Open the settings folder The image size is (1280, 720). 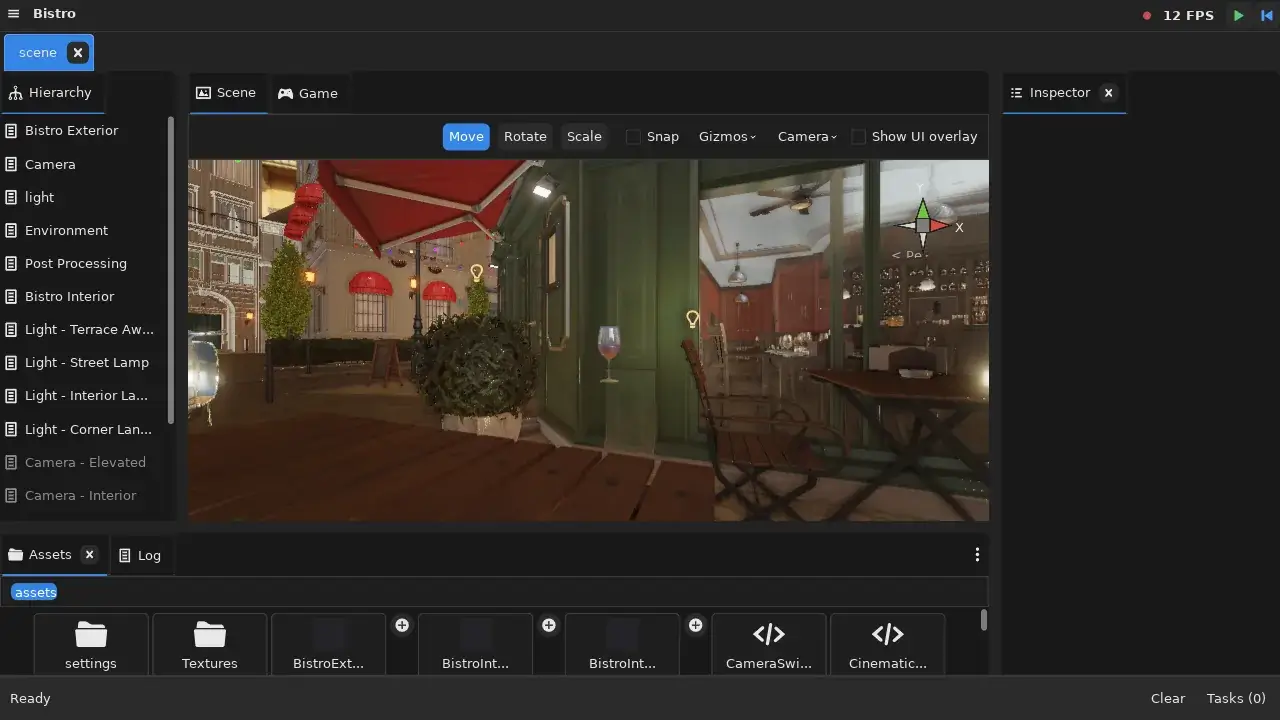pyautogui.click(x=91, y=644)
